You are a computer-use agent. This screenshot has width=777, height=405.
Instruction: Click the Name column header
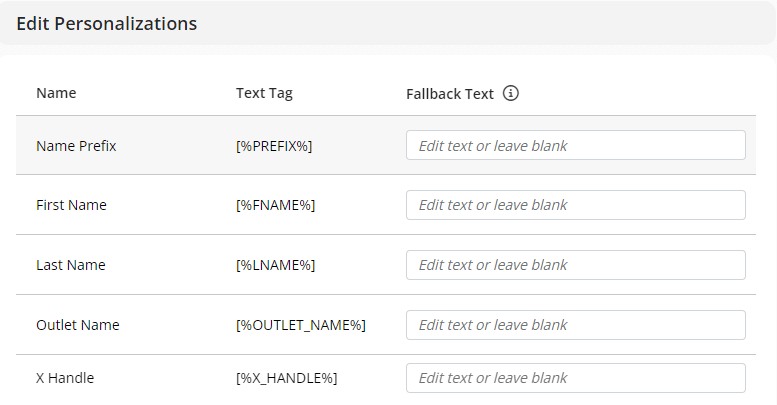coord(56,93)
